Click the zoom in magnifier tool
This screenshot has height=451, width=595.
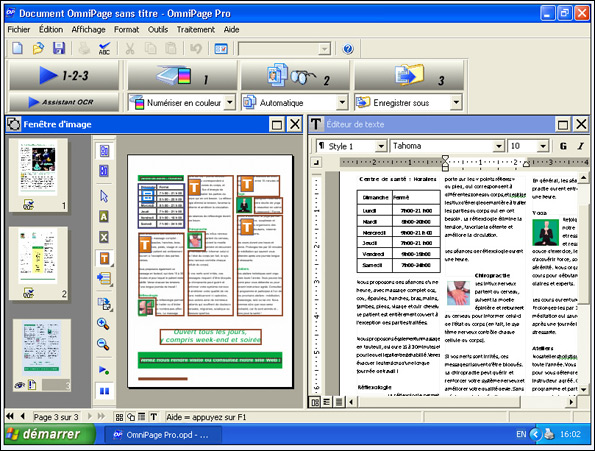pos(103,324)
